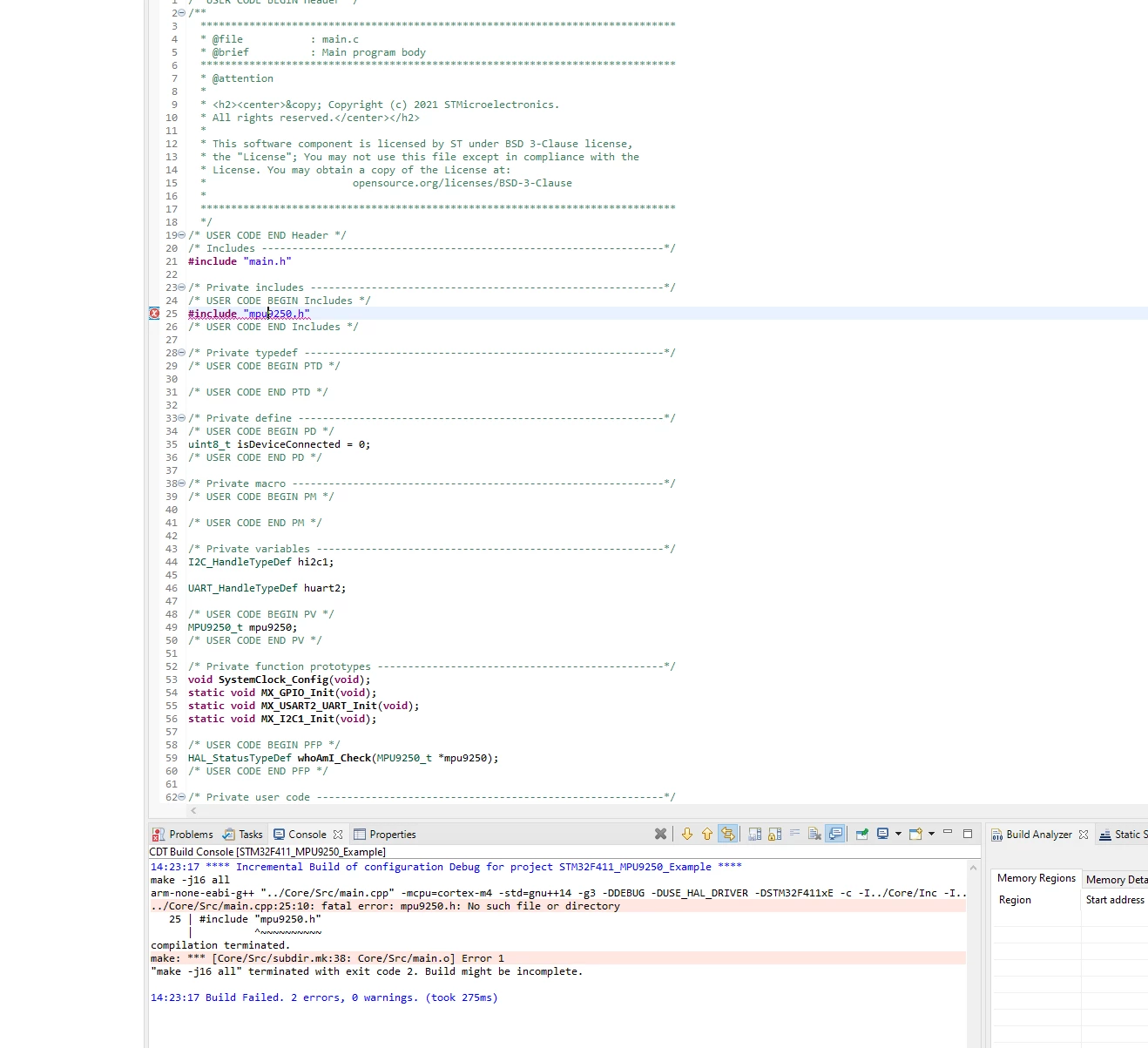
Task: Click the Previous Error up arrow icon
Action: tap(706, 834)
